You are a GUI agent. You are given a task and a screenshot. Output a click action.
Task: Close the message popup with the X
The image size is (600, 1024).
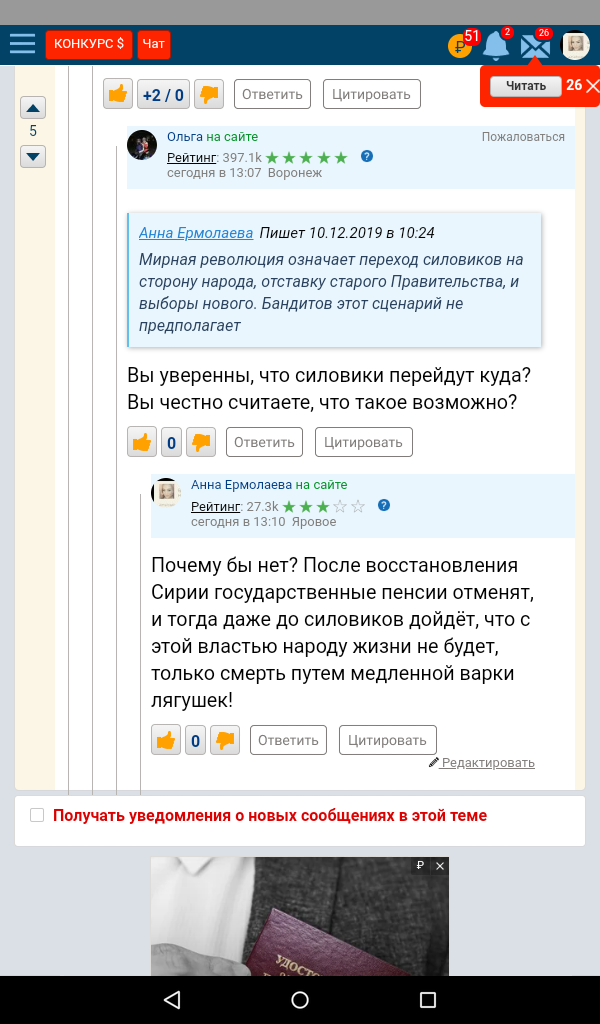click(x=592, y=86)
